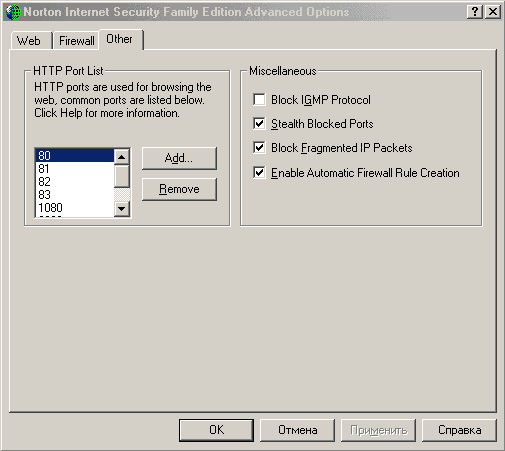Image resolution: width=505 pixels, height=451 pixels.
Task: Click the Norton globe title bar icon
Action: coord(13,12)
